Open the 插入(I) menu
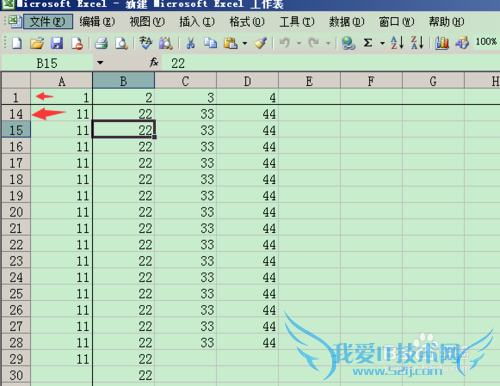Screen dimensions: 500x386 (197, 22)
